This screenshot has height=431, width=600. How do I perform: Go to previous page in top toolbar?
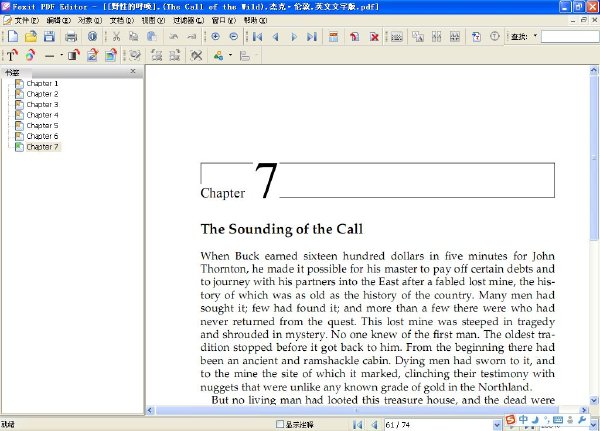coord(276,37)
